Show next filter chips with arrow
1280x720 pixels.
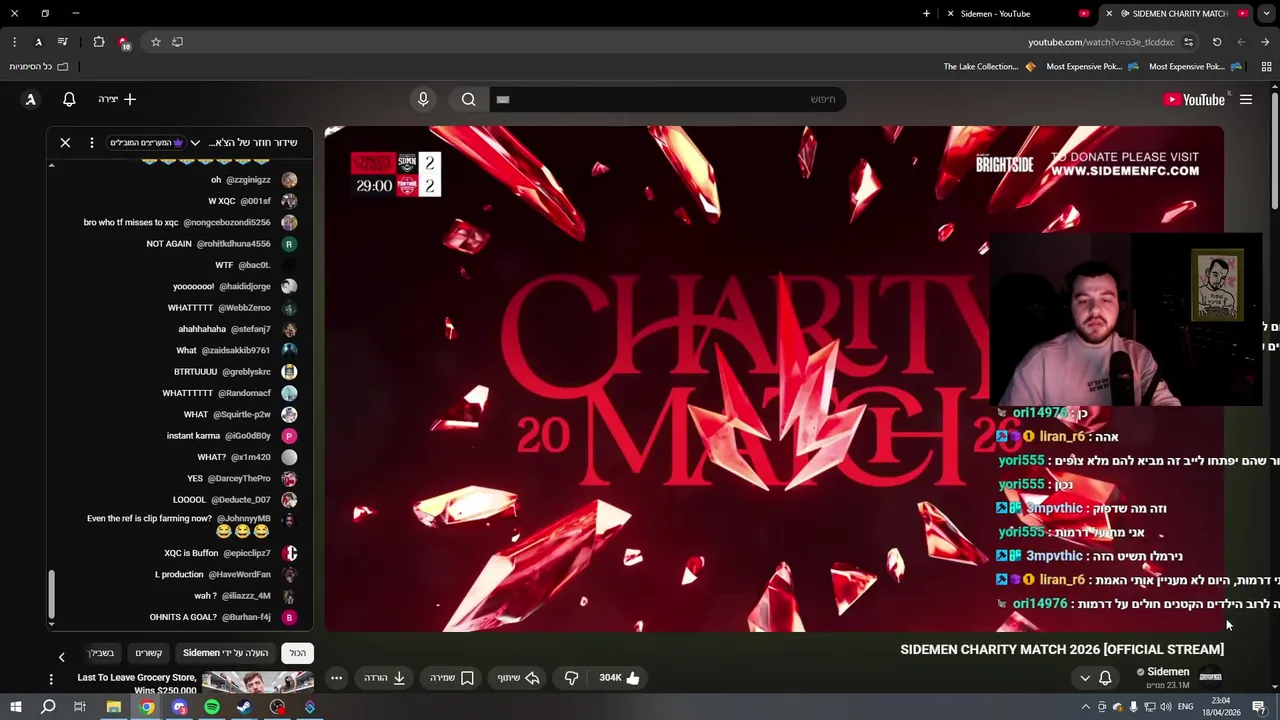tap(61, 657)
